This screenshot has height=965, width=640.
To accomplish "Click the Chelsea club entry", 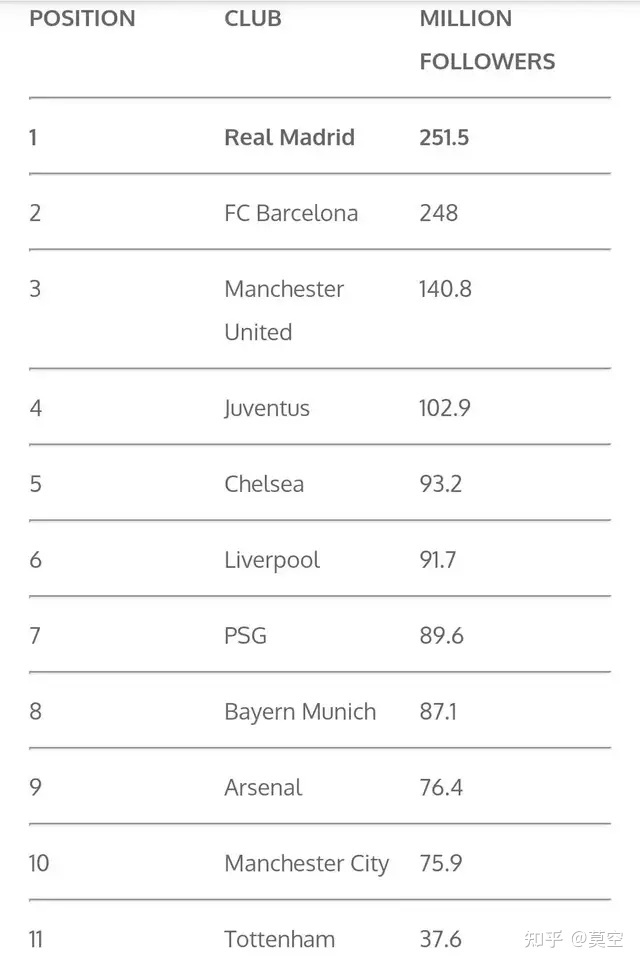I will click(x=264, y=484).
